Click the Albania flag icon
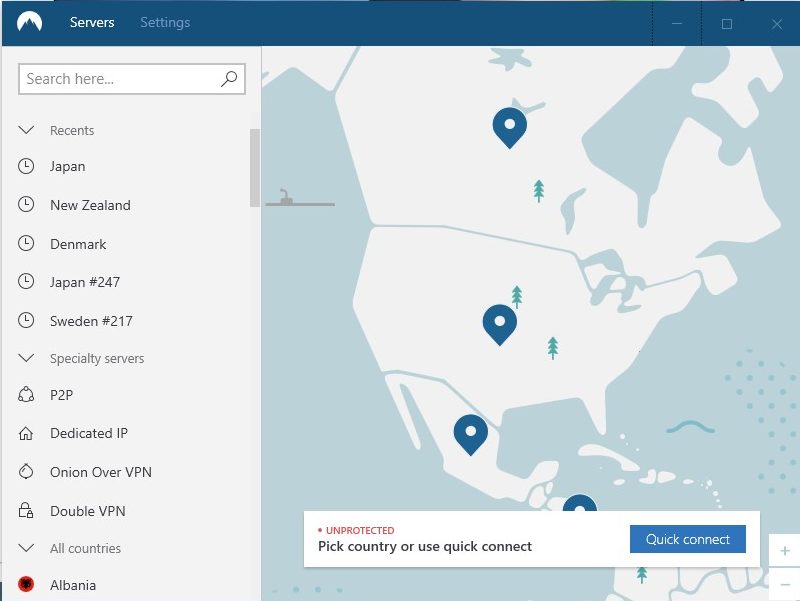The width and height of the screenshot is (800, 601). [x=26, y=584]
